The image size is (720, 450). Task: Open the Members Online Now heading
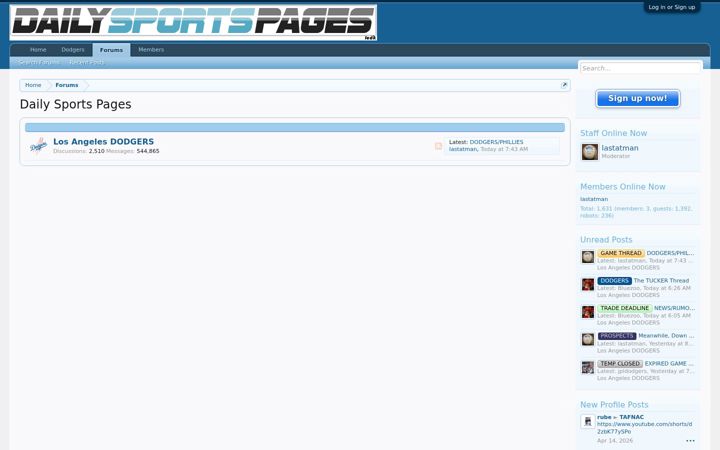pyautogui.click(x=623, y=187)
